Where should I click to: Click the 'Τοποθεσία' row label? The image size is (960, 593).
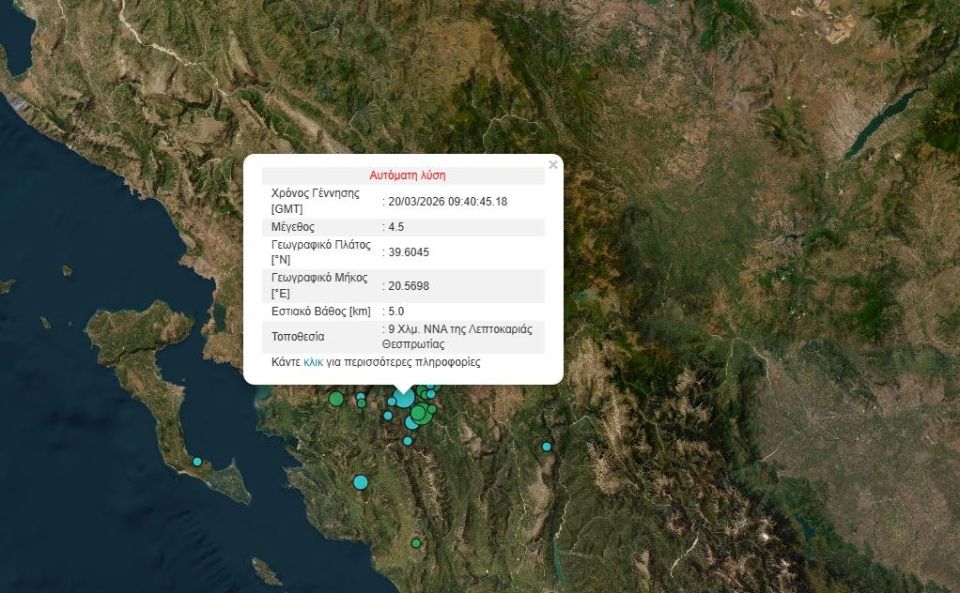click(x=297, y=337)
